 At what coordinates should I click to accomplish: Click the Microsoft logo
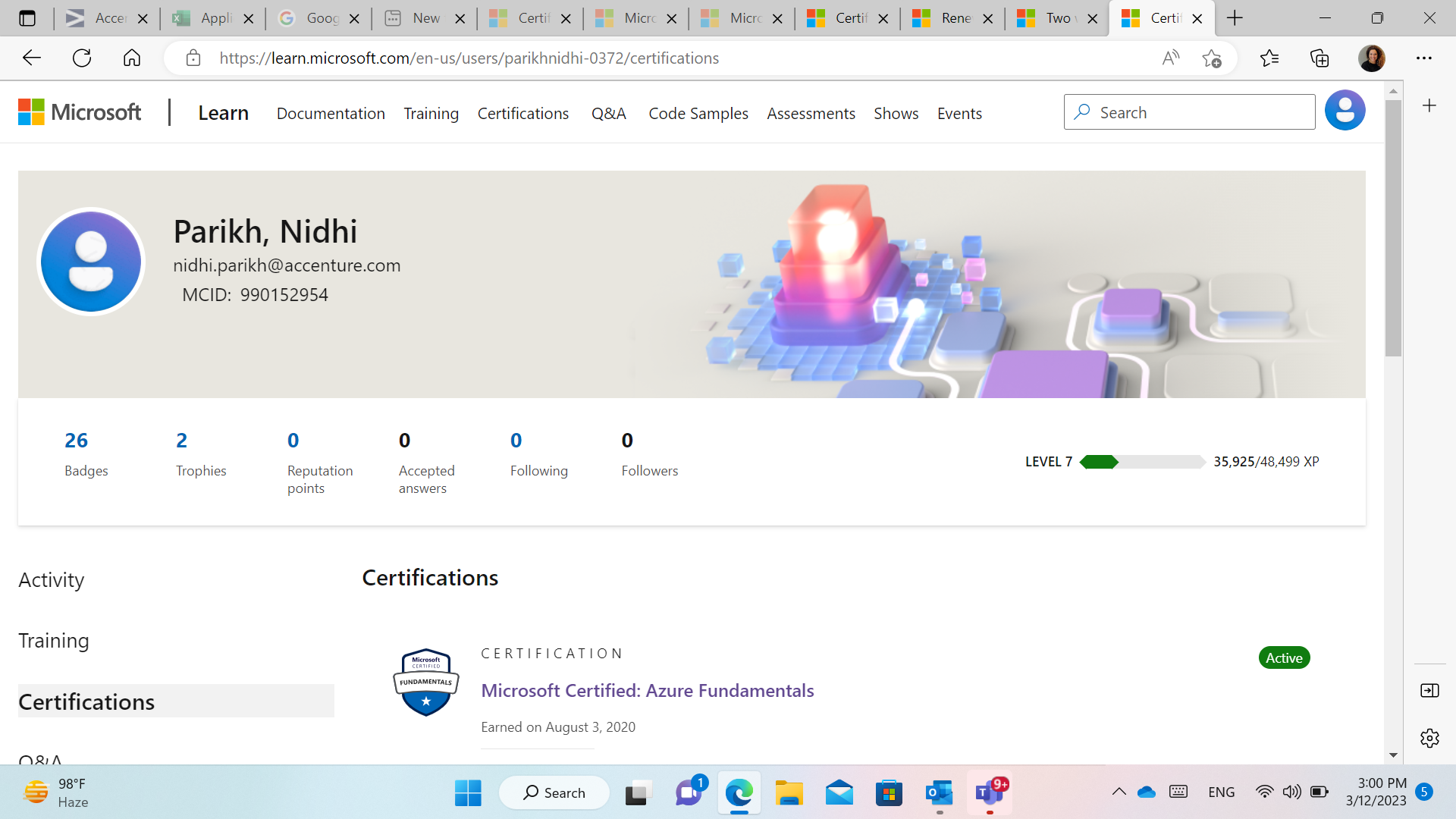pyautogui.click(x=80, y=112)
